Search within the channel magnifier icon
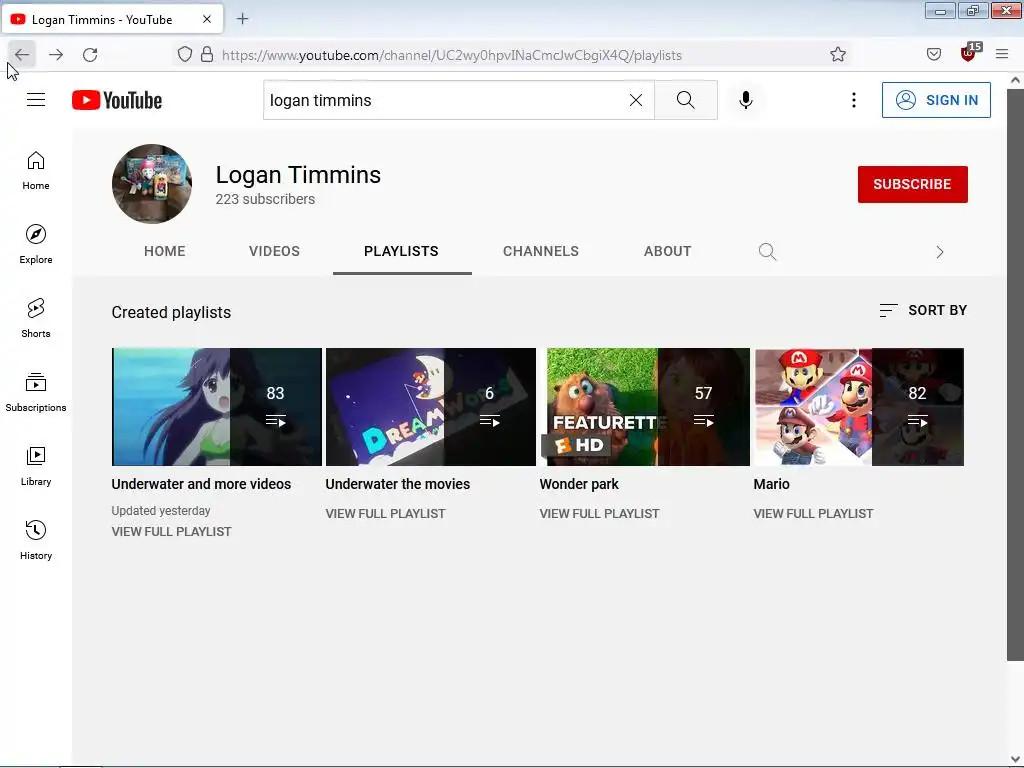 [x=767, y=251]
